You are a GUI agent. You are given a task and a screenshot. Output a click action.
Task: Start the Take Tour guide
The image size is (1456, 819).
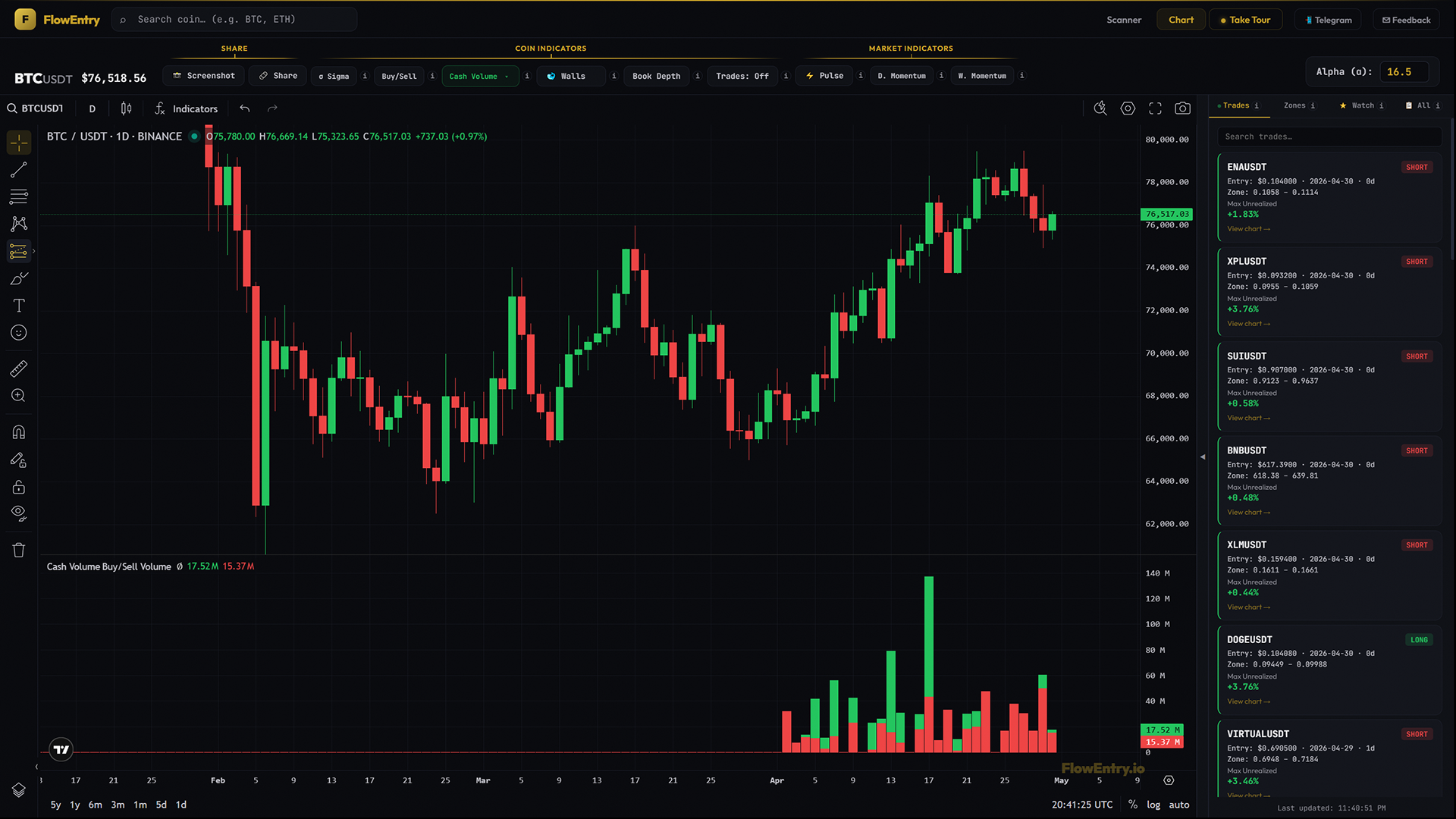tap(1245, 20)
